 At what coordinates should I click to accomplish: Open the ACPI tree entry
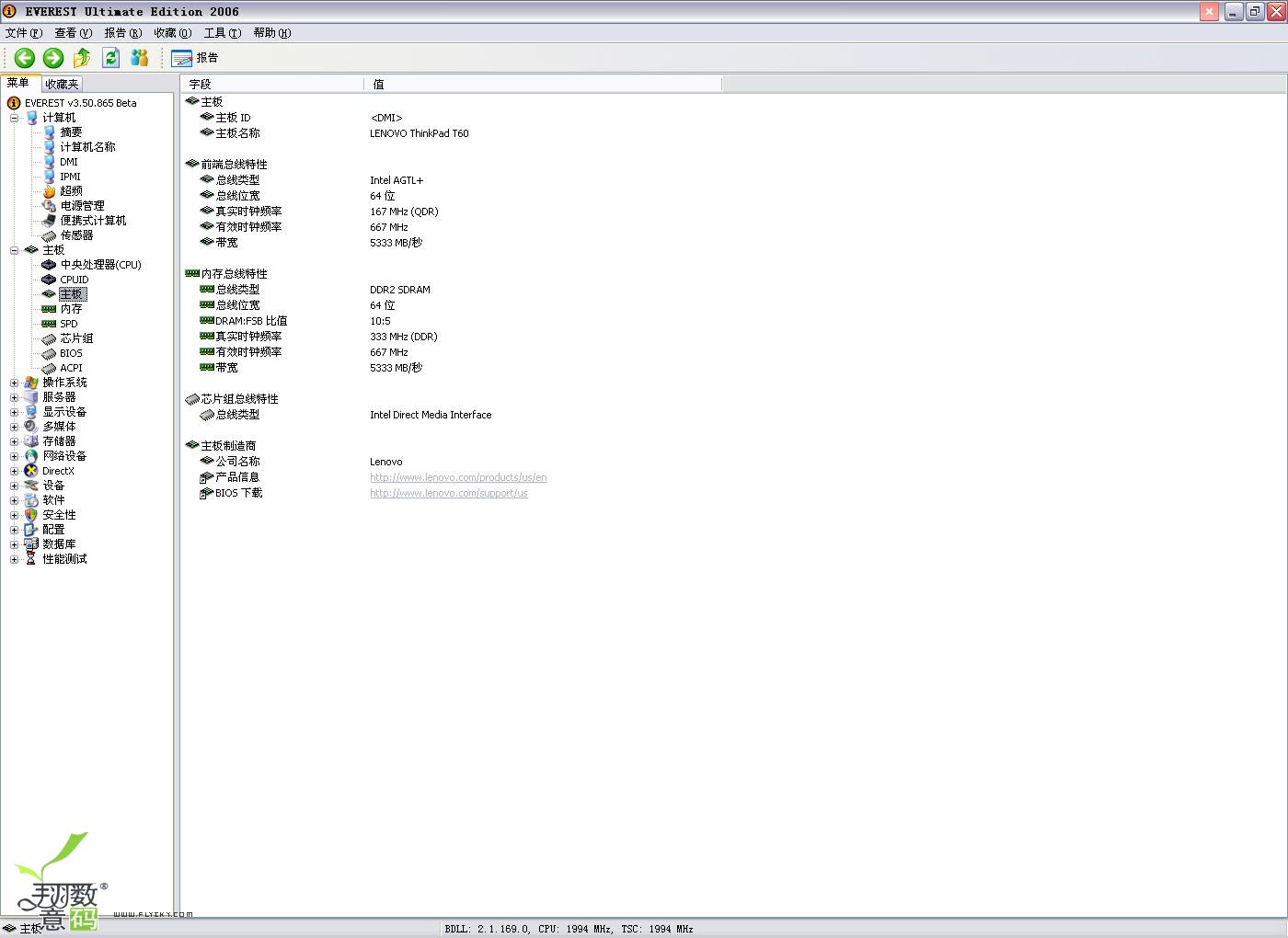(71, 368)
